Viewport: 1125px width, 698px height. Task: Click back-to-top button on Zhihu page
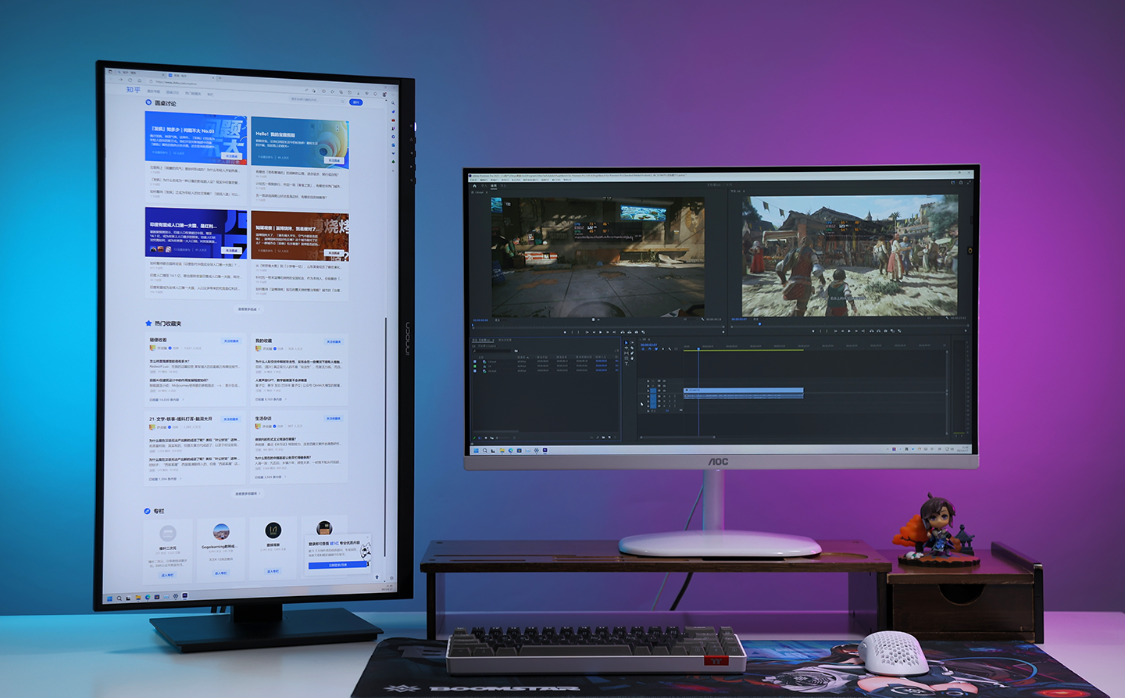pyautogui.click(x=377, y=577)
